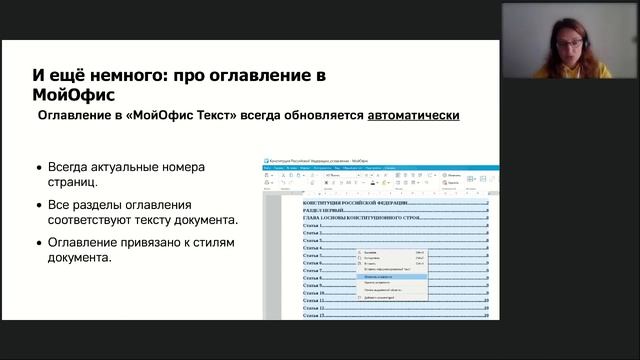Justify text in MyOffice toolbar
The height and width of the screenshot is (360, 640).
[420, 175]
